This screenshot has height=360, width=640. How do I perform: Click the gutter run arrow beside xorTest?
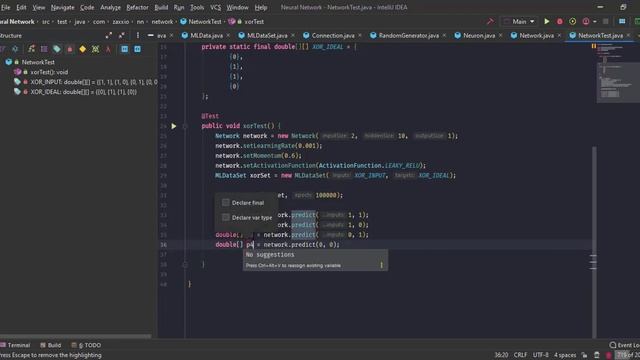coord(173,126)
